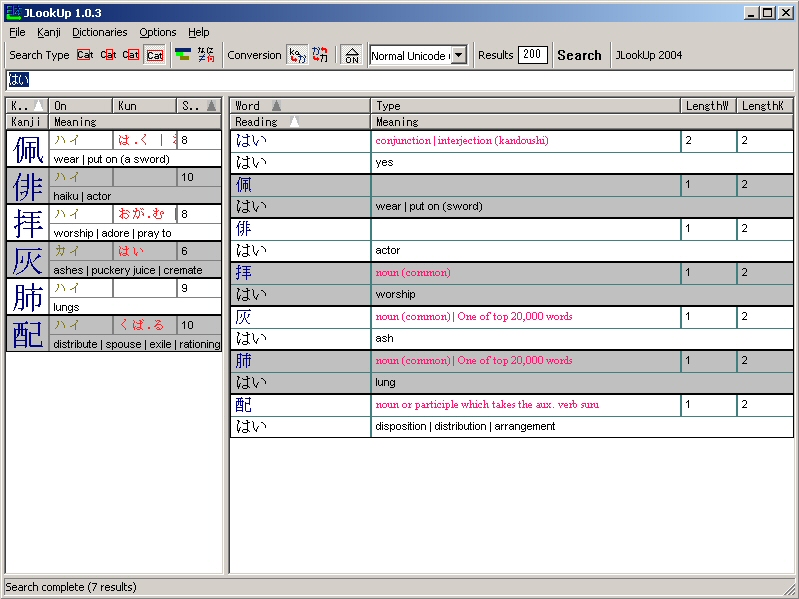Click the 'lungs' meaning text
Image resolution: width=799 pixels, height=599 pixels.
tap(66, 307)
